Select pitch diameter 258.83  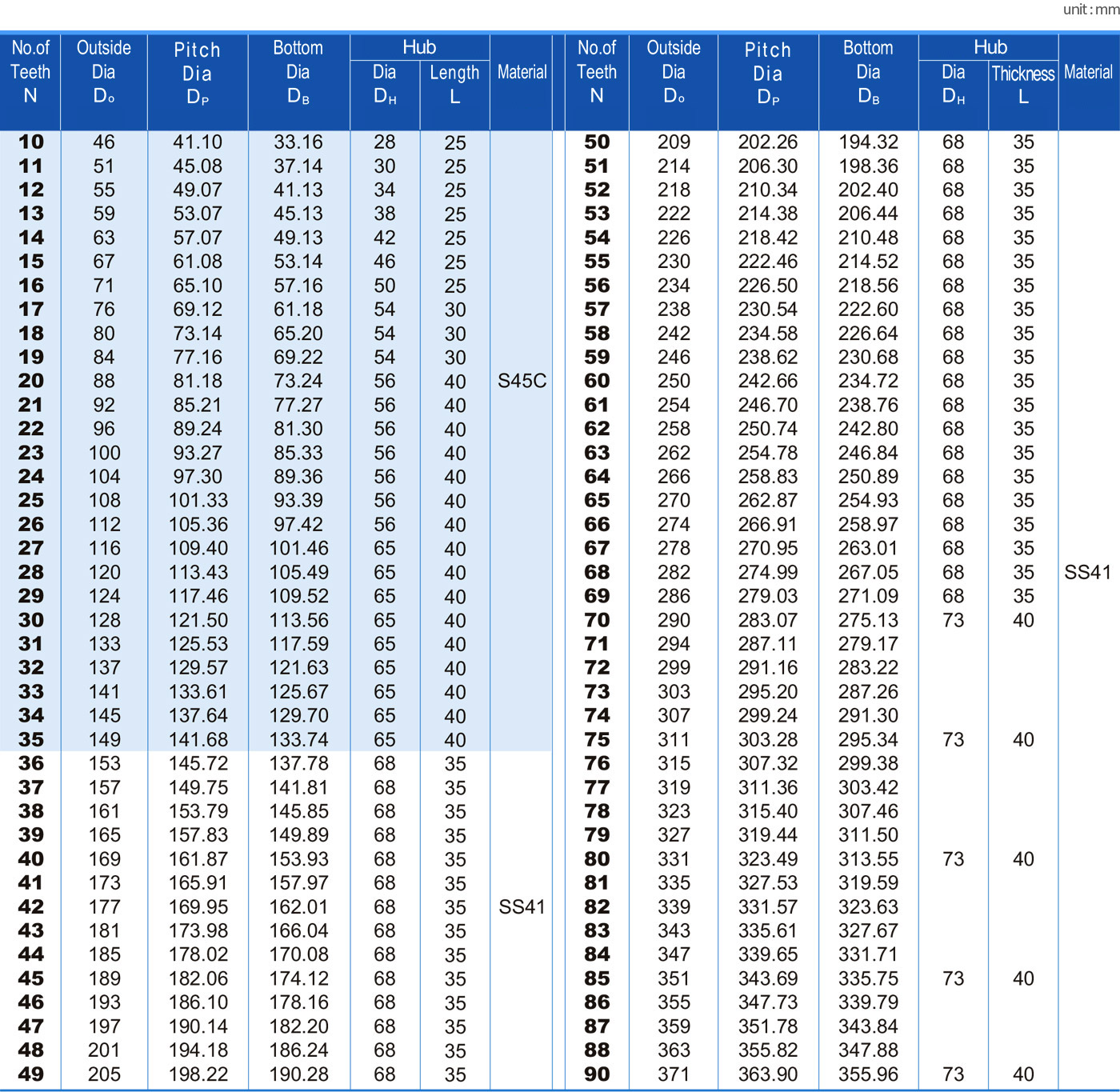[768, 477]
